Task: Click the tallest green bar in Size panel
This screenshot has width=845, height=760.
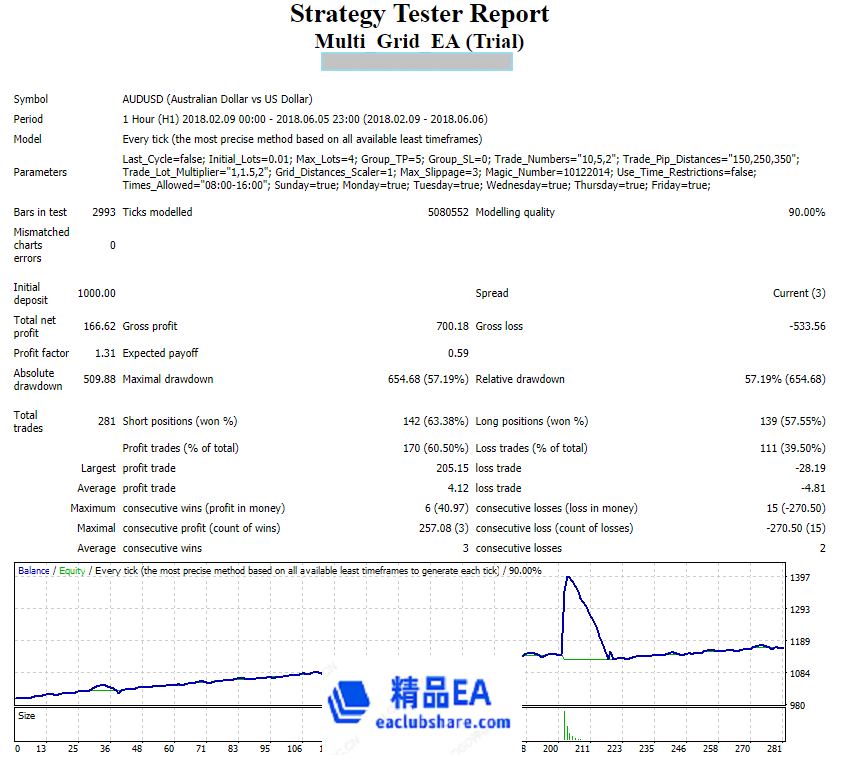Action: click(x=564, y=725)
